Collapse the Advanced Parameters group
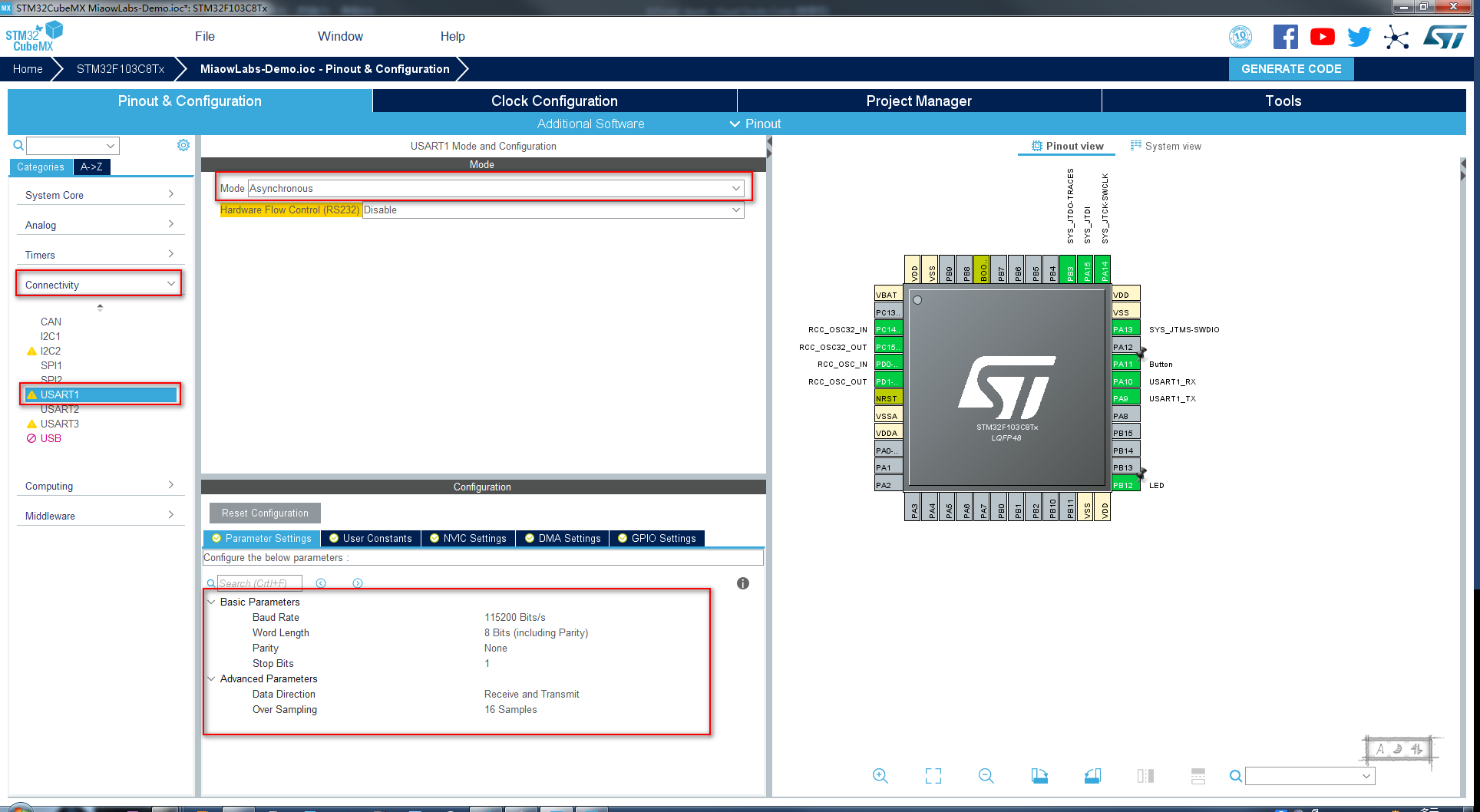This screenshot has height=812, width=1480. pyautogui.click(x=212, y=678)
